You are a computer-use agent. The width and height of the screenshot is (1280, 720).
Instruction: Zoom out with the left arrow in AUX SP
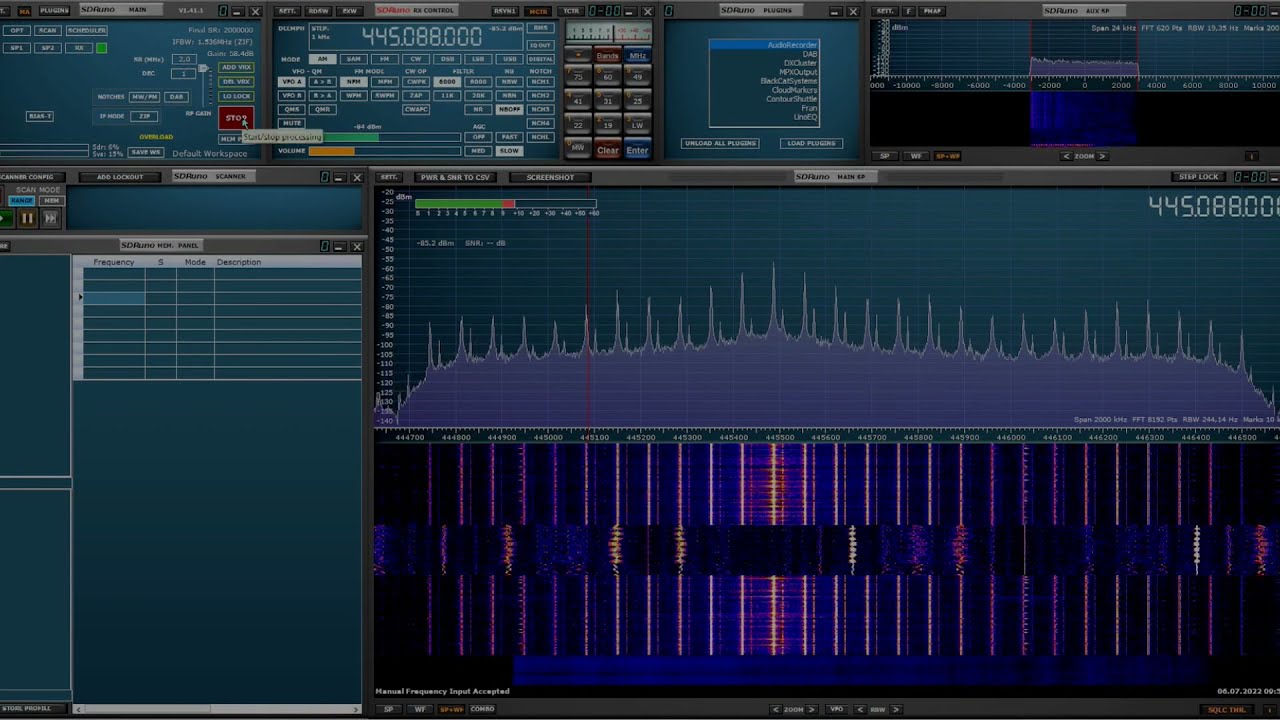[x=1066, y=156]
